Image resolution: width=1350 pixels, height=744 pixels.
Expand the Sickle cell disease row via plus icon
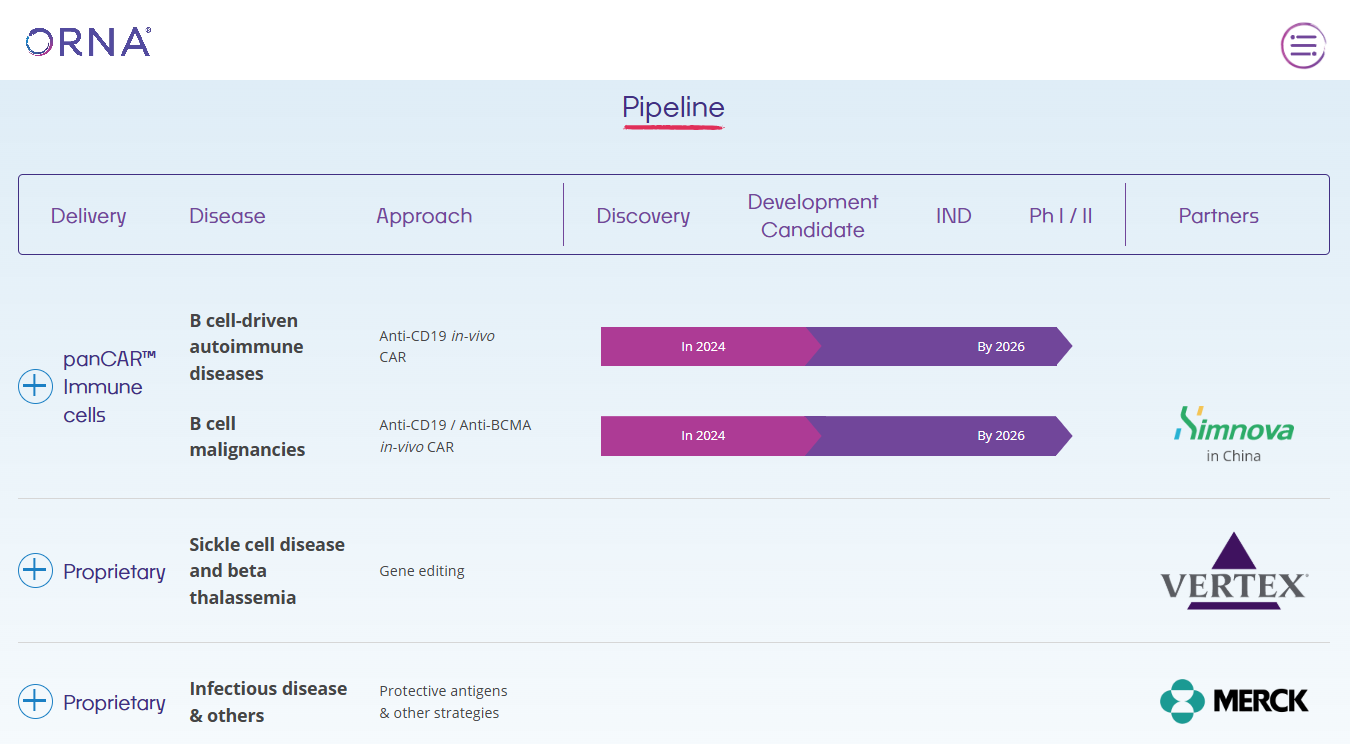[35, 571]
